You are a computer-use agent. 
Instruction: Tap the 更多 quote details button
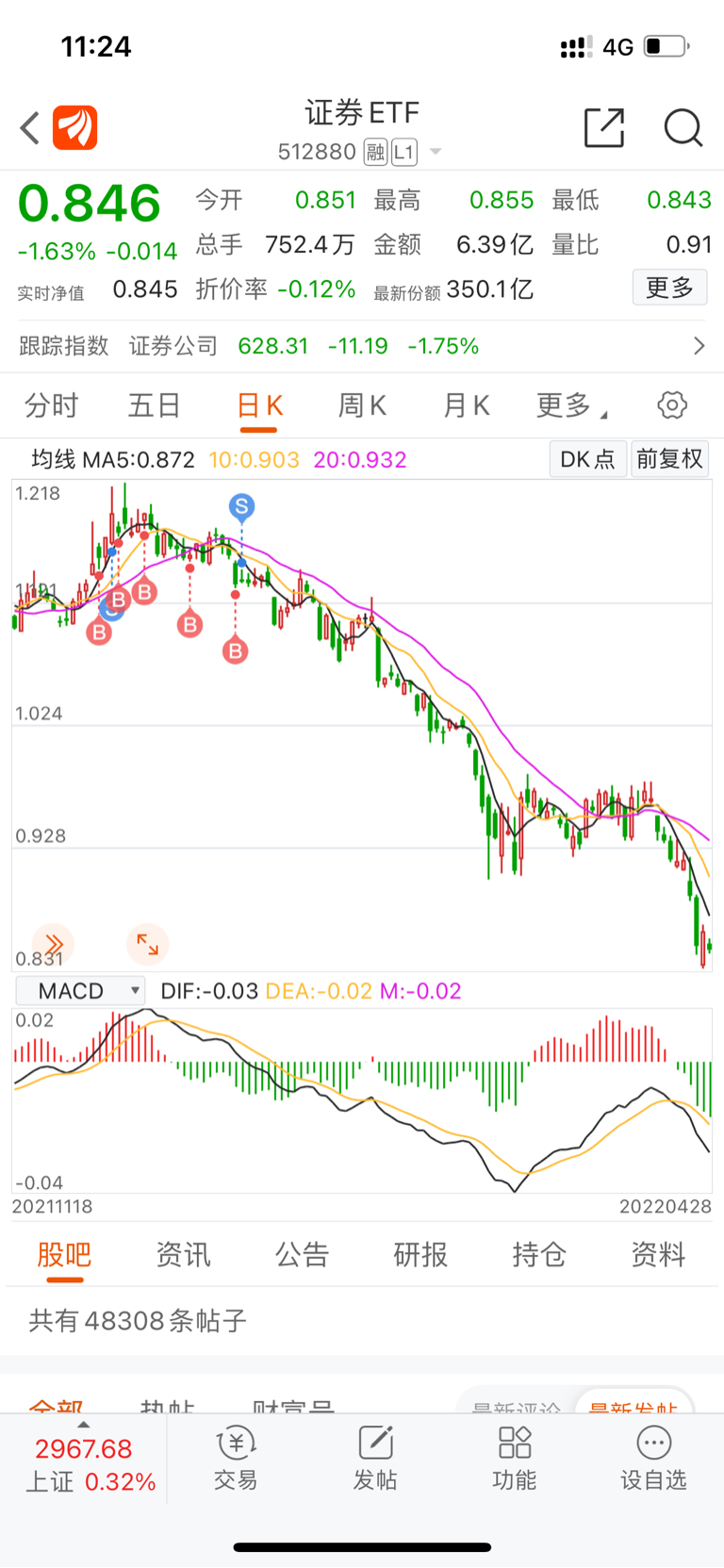[x=669, y=288]
